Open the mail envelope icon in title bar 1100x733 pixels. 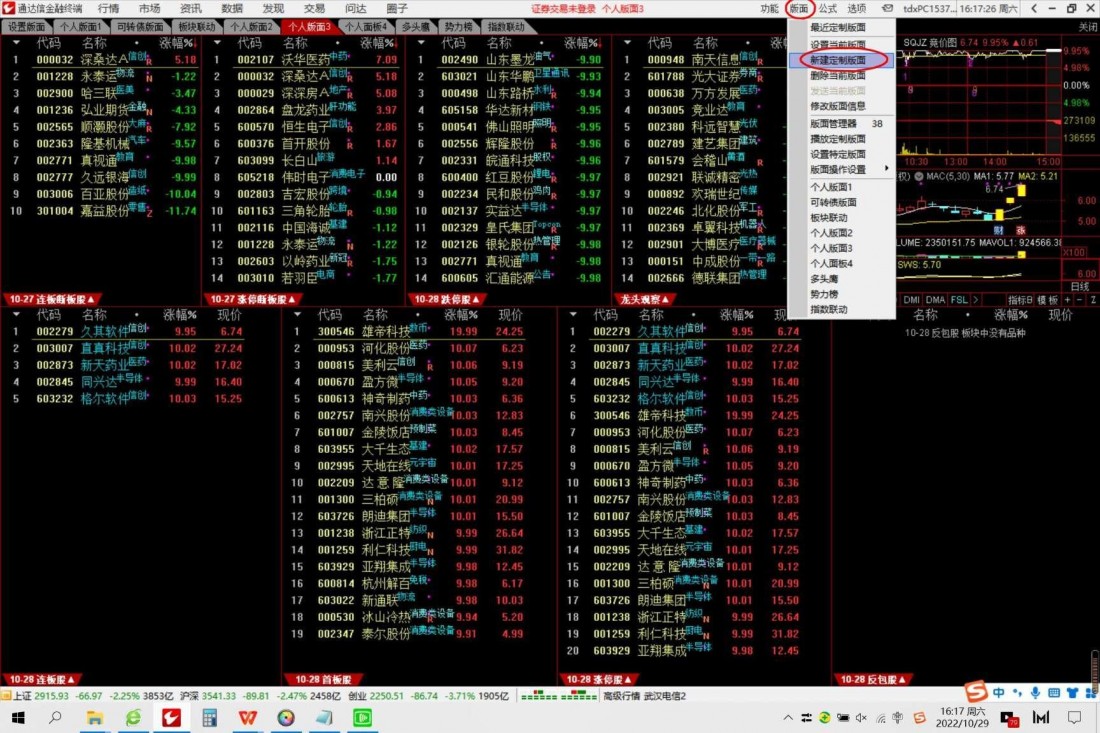(x=887, y=8)
